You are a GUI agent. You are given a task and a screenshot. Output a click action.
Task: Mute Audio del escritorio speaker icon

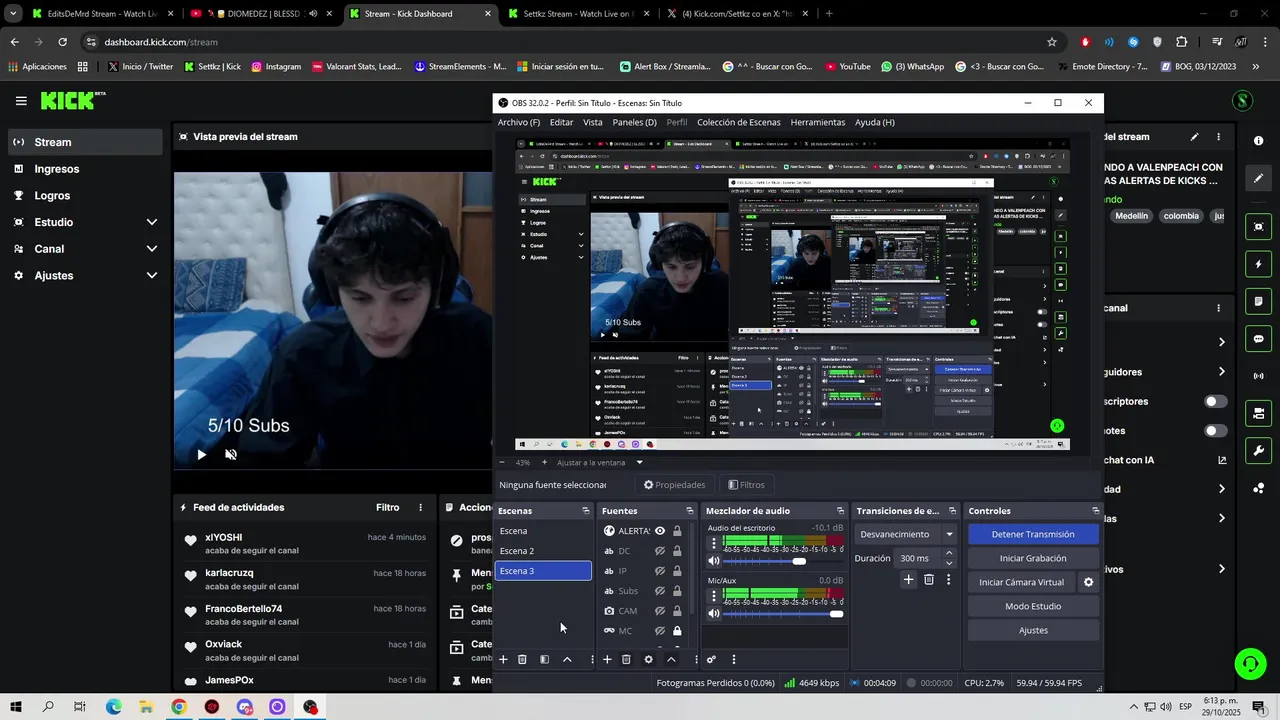[x=714, y=561]
